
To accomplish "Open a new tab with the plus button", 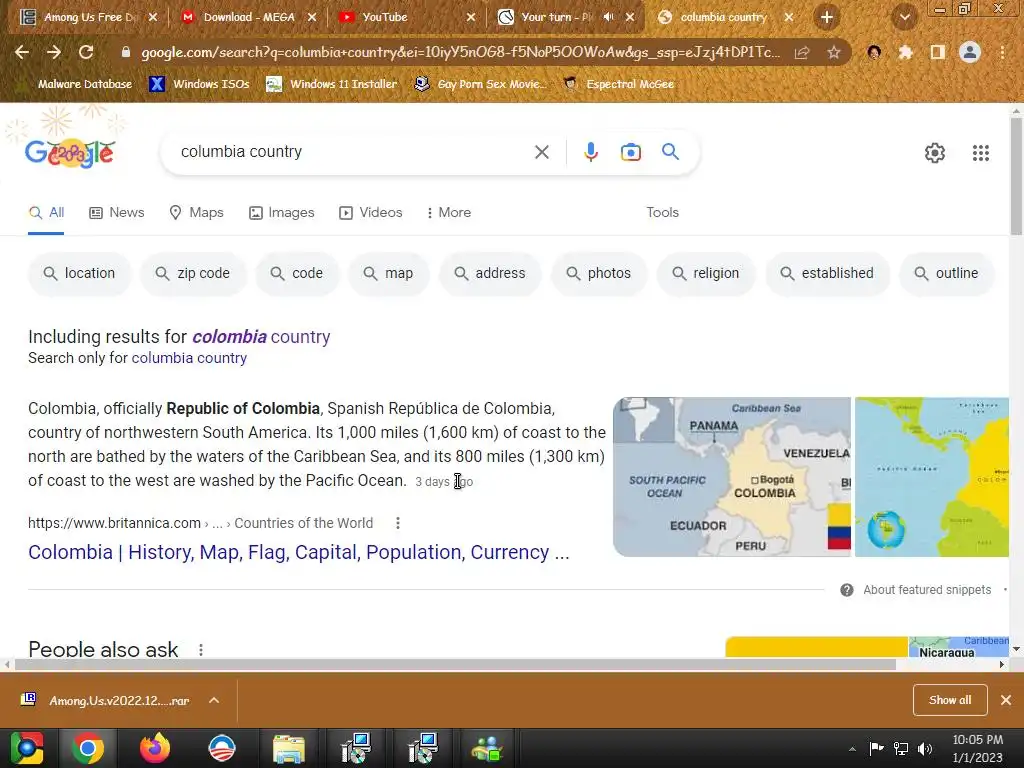I will (x=826, y=17).
